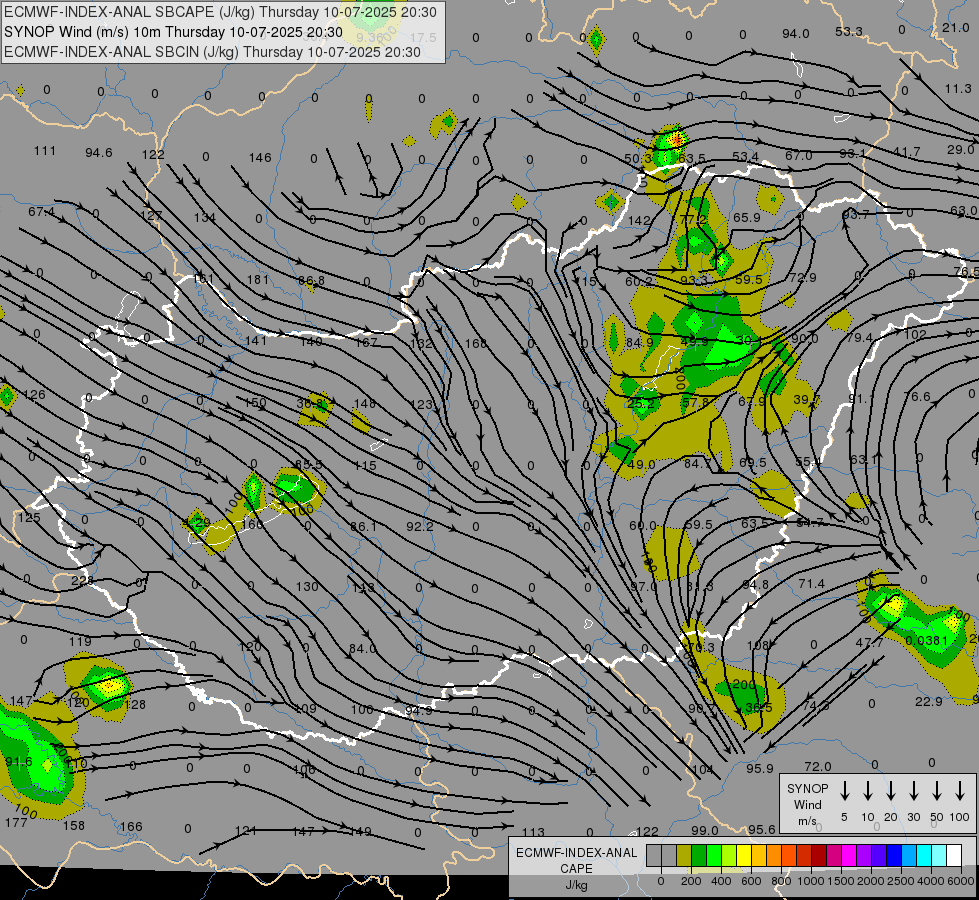
Task: Click the map value 29.0
Action: click(960, 149)
